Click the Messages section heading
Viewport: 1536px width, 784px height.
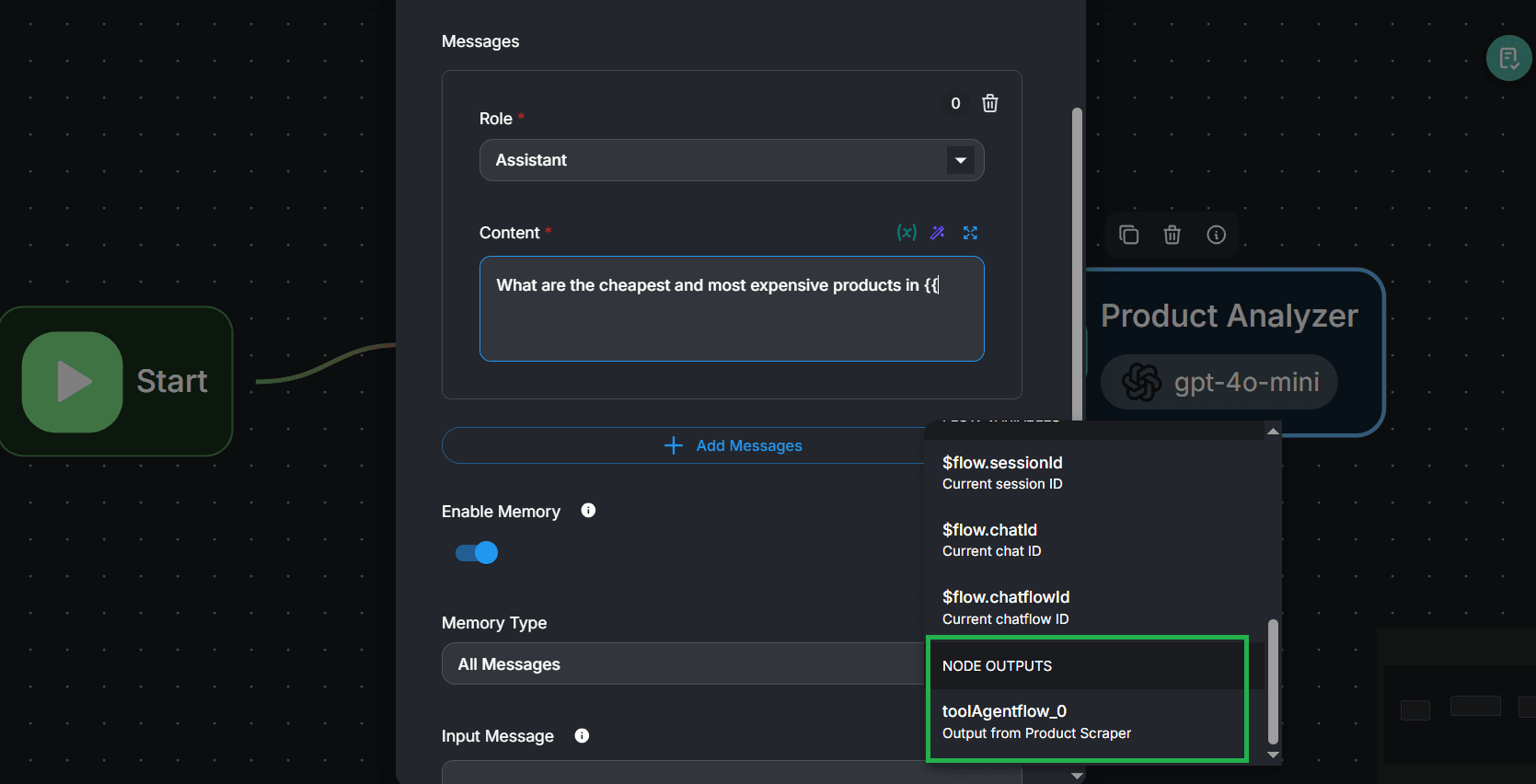tap(480, 41)
